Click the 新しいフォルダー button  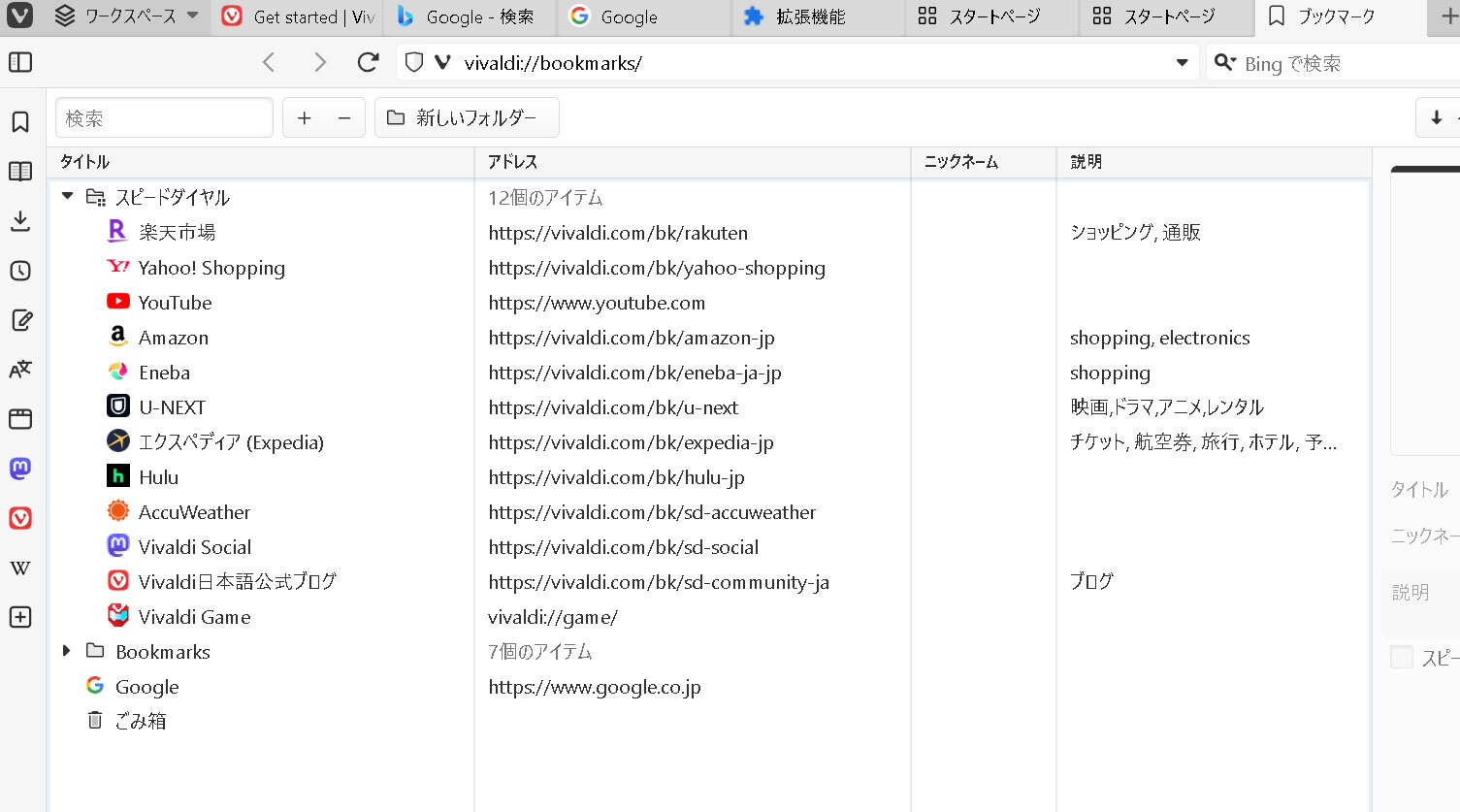click(x=466, y=117)
